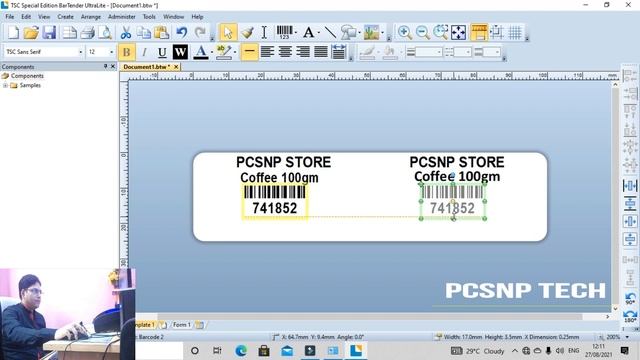The image size is (640, 360).
Task: Open the weather widget showing 29°C Cloudy
Action: point(478,351)
